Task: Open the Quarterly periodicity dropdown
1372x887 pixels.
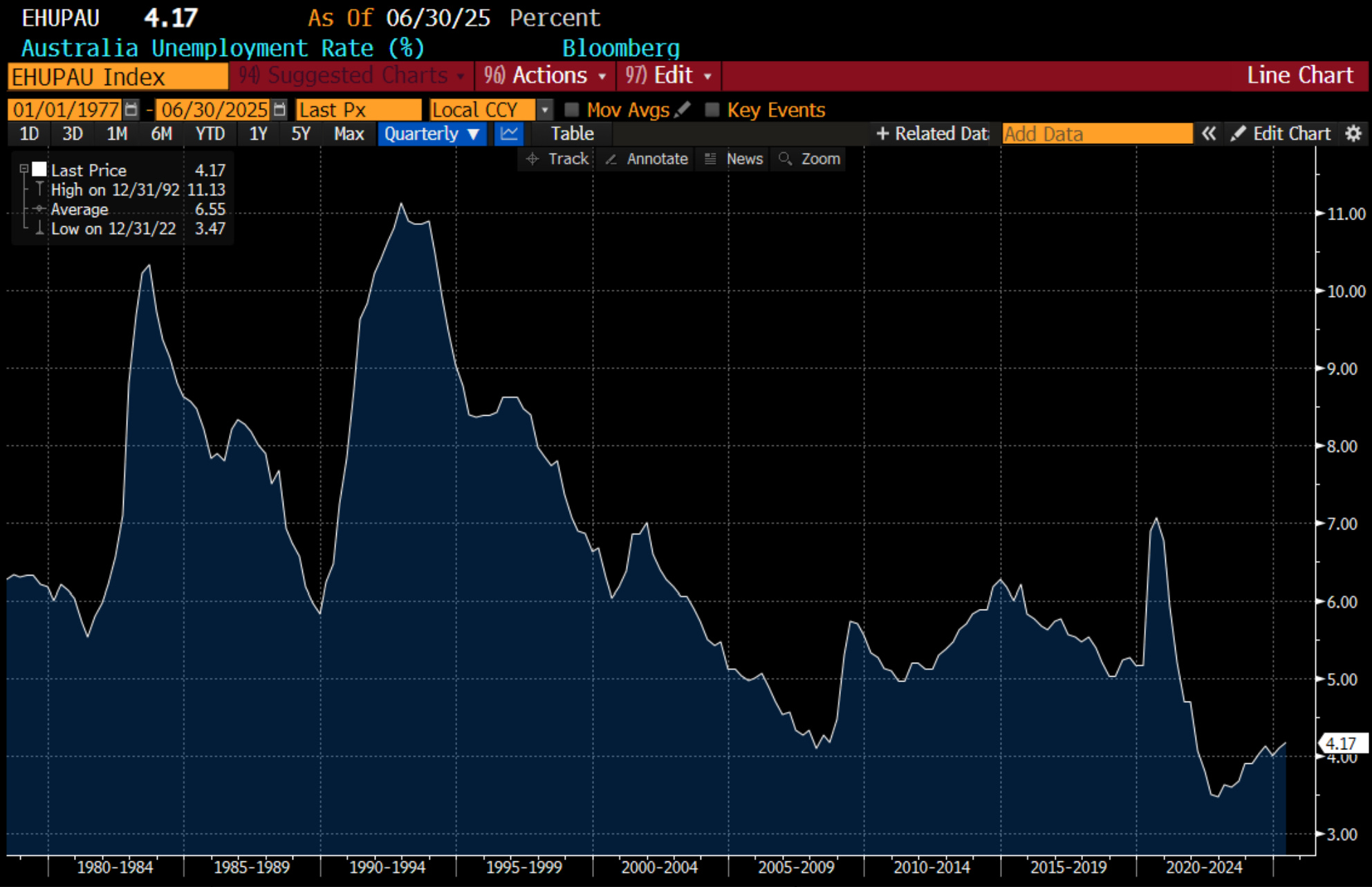Action: 432,134
